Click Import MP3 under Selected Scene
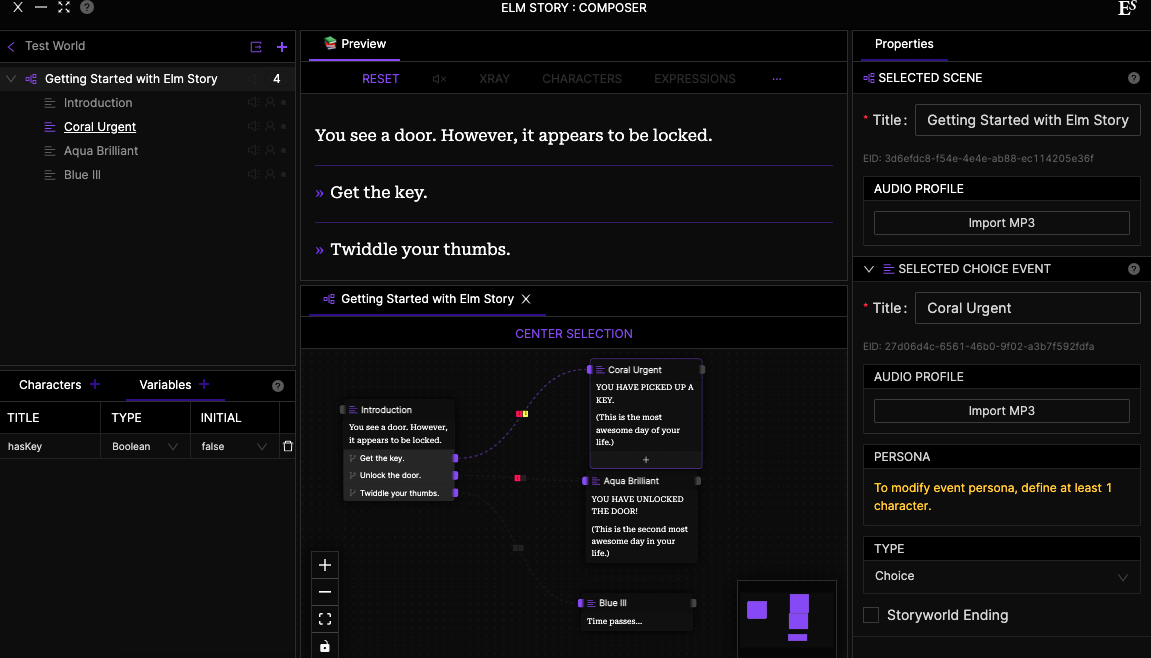Screen dimensions: 1151x658 (1001, 223)
